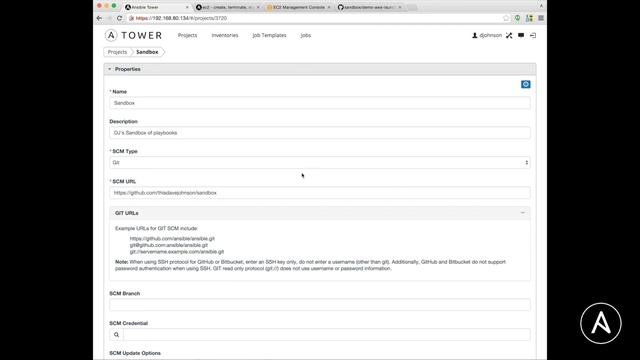
Task: Click the https://github.com/ansible/ansible.git example text
Action: point(172,238)
